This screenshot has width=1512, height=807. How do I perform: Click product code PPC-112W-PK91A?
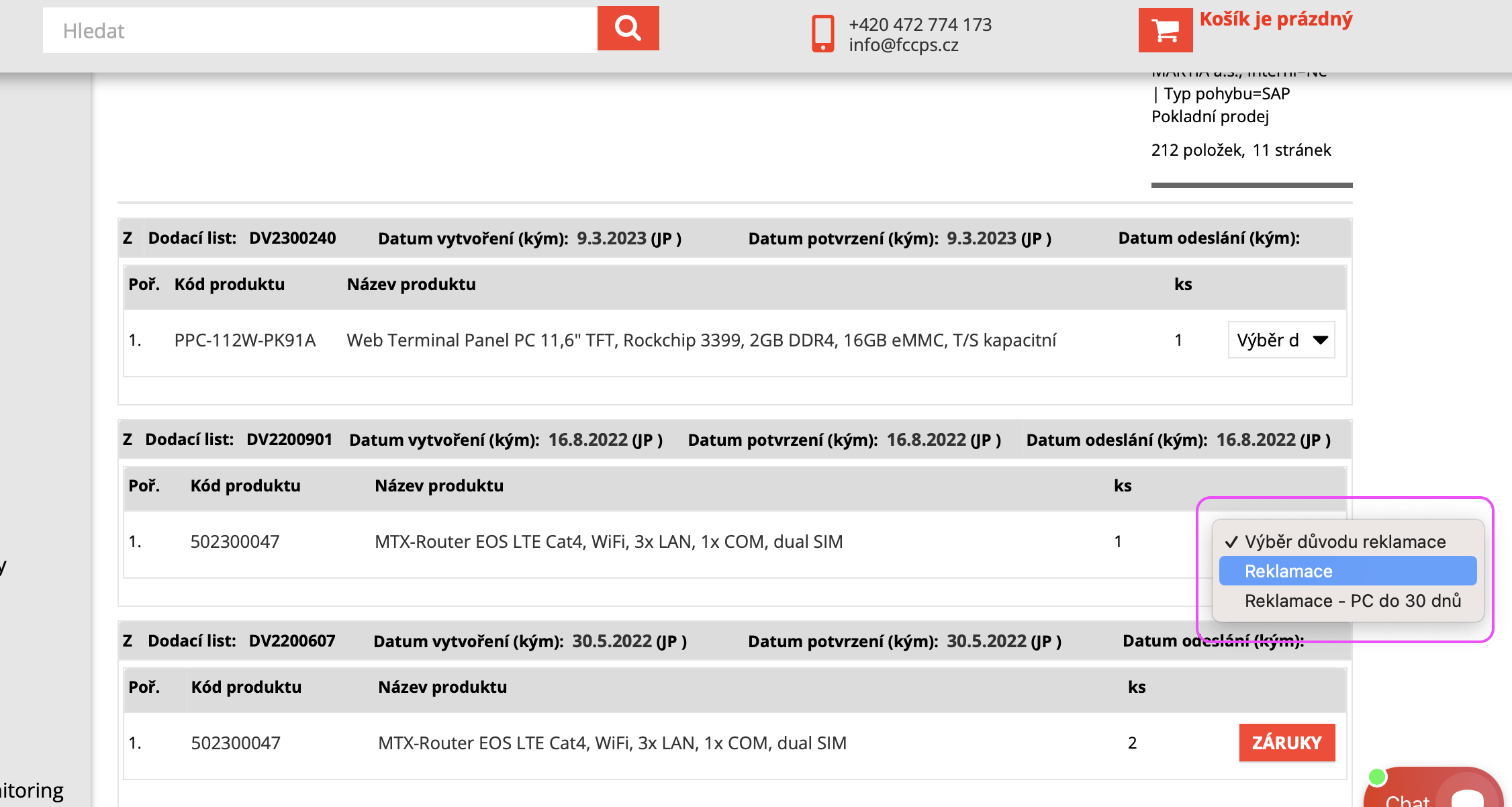(x=244, y=340)
